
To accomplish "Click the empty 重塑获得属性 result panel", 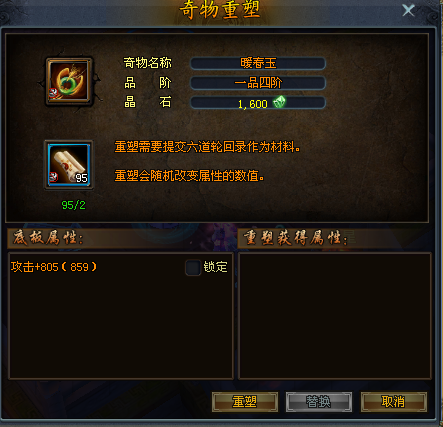I will click(x=335, y=316).
